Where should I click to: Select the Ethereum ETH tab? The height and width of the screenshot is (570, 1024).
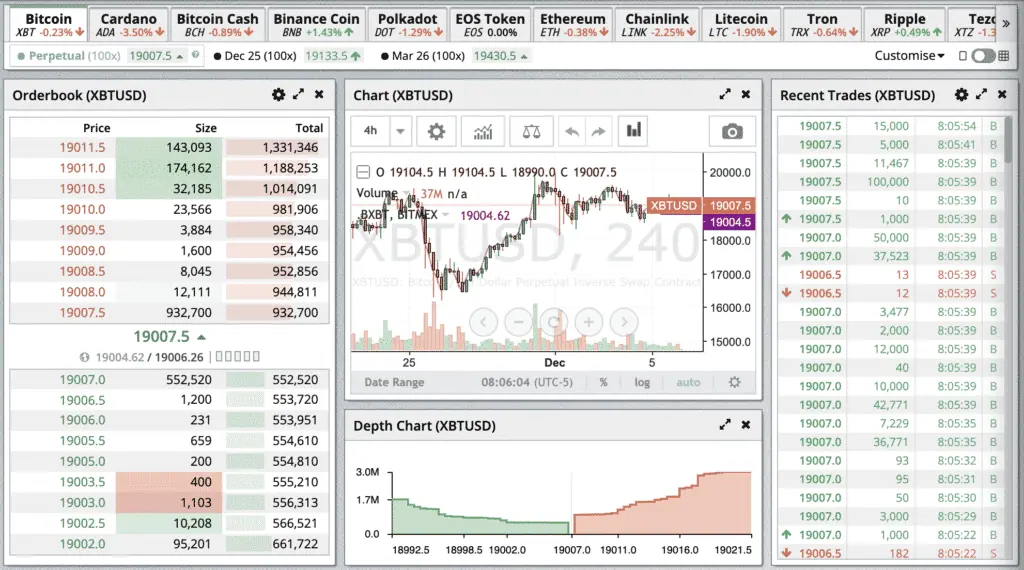click(x=573, y=25)
